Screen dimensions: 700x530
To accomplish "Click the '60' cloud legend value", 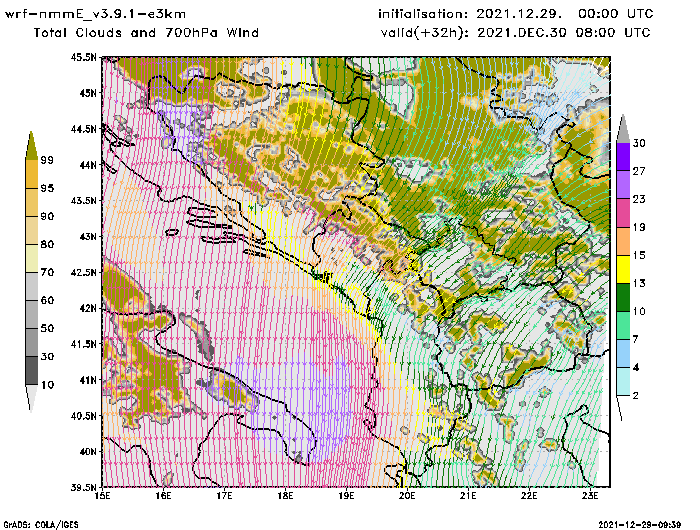I will 47,300.
